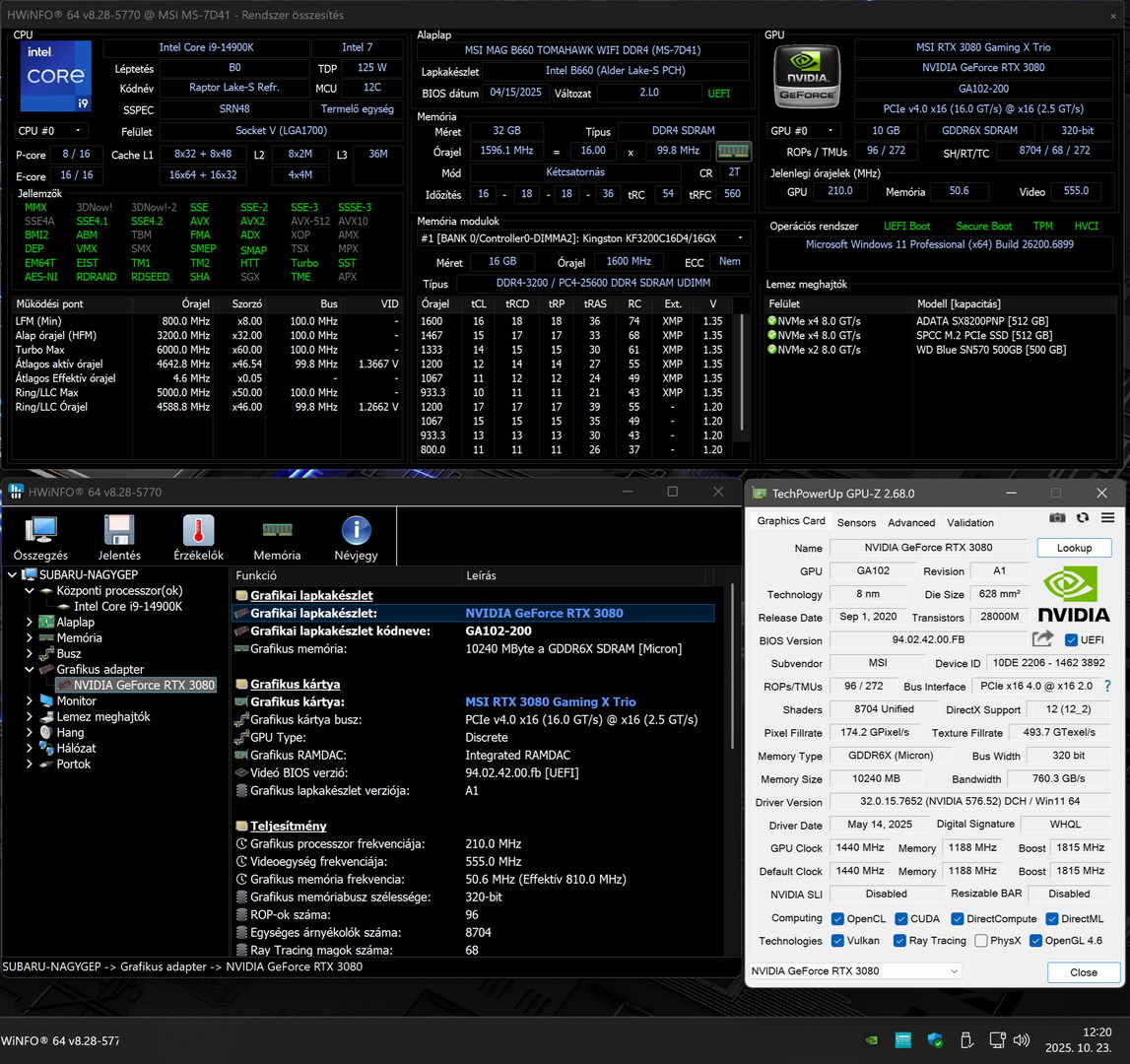This screenshot has height=1064, width=1130.
Task: Click the network display tray icon
Action: (x=997, y=1039)
